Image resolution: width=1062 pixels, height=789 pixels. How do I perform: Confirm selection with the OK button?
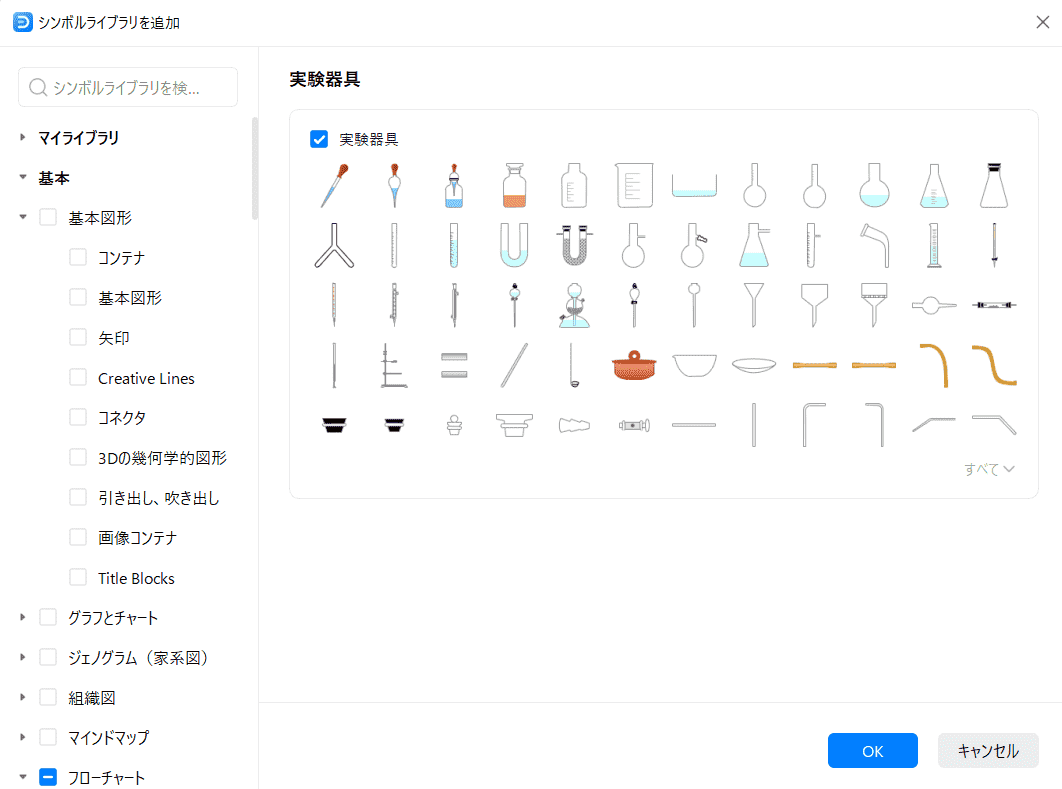(x=872, y=751)
